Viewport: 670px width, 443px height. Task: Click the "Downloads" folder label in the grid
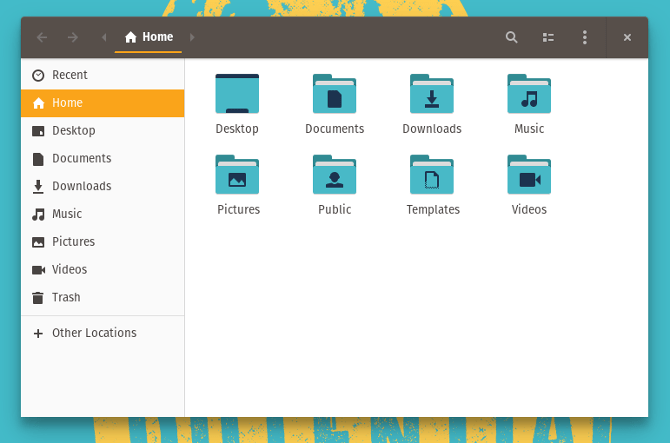(x=432, y=129)
